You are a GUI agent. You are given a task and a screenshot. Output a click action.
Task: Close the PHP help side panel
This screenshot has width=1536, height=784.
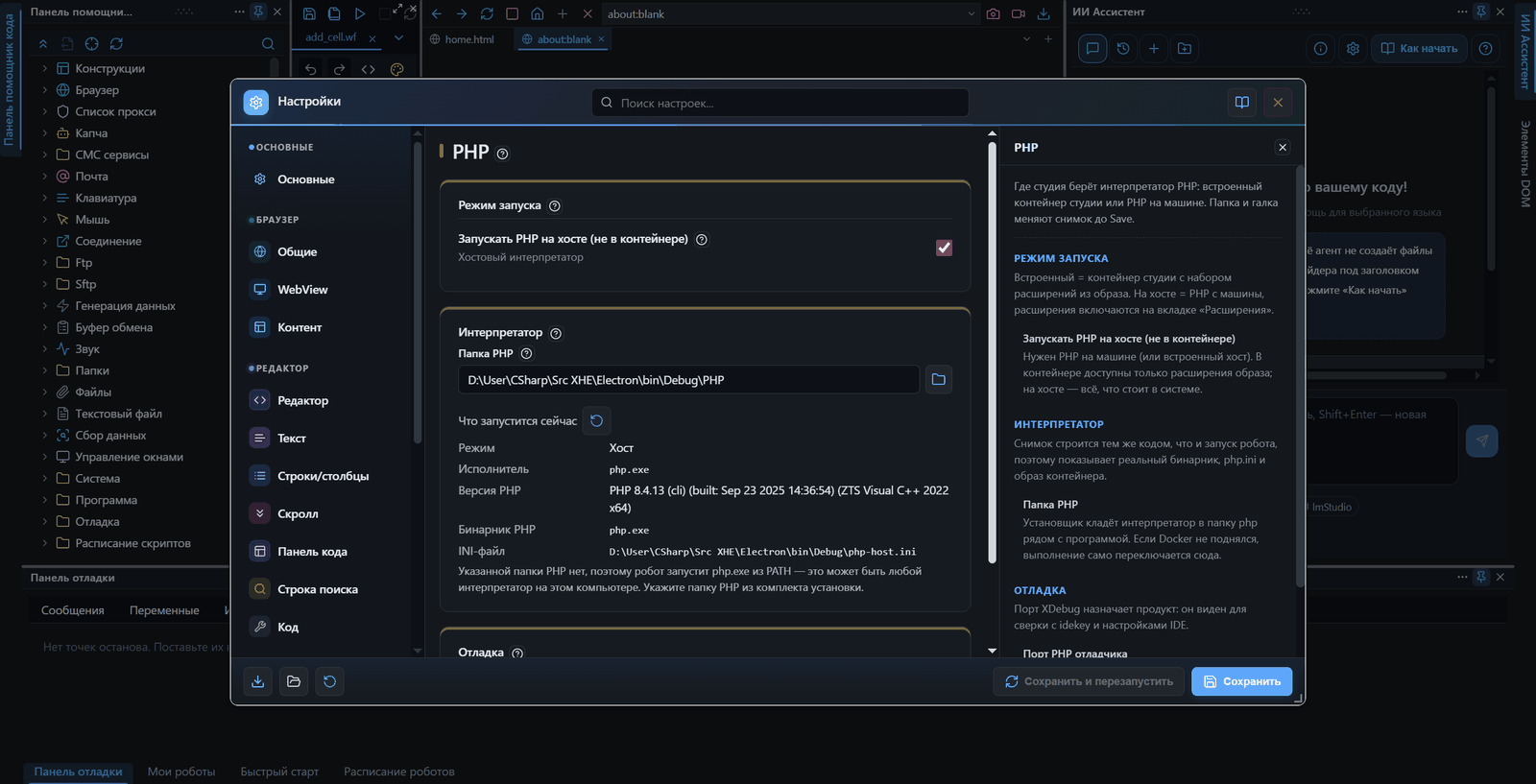point(1283,148)
